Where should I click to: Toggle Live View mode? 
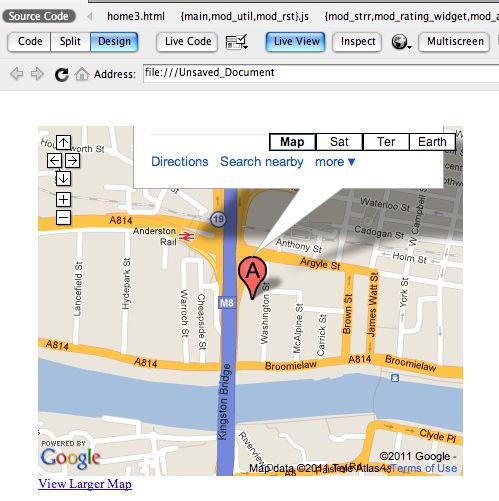click(296, 42)
